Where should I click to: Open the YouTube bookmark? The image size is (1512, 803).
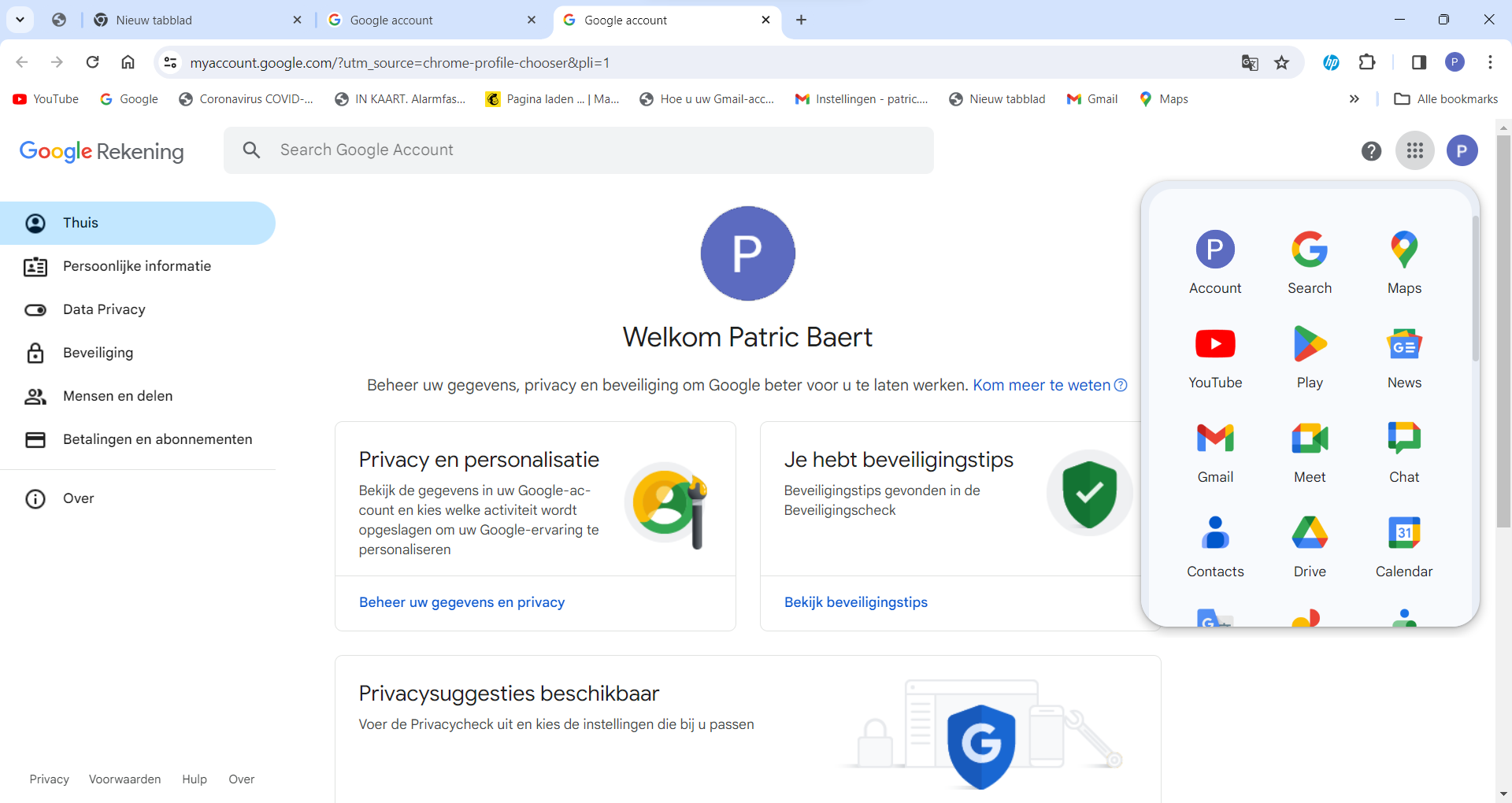coord(46,99)
